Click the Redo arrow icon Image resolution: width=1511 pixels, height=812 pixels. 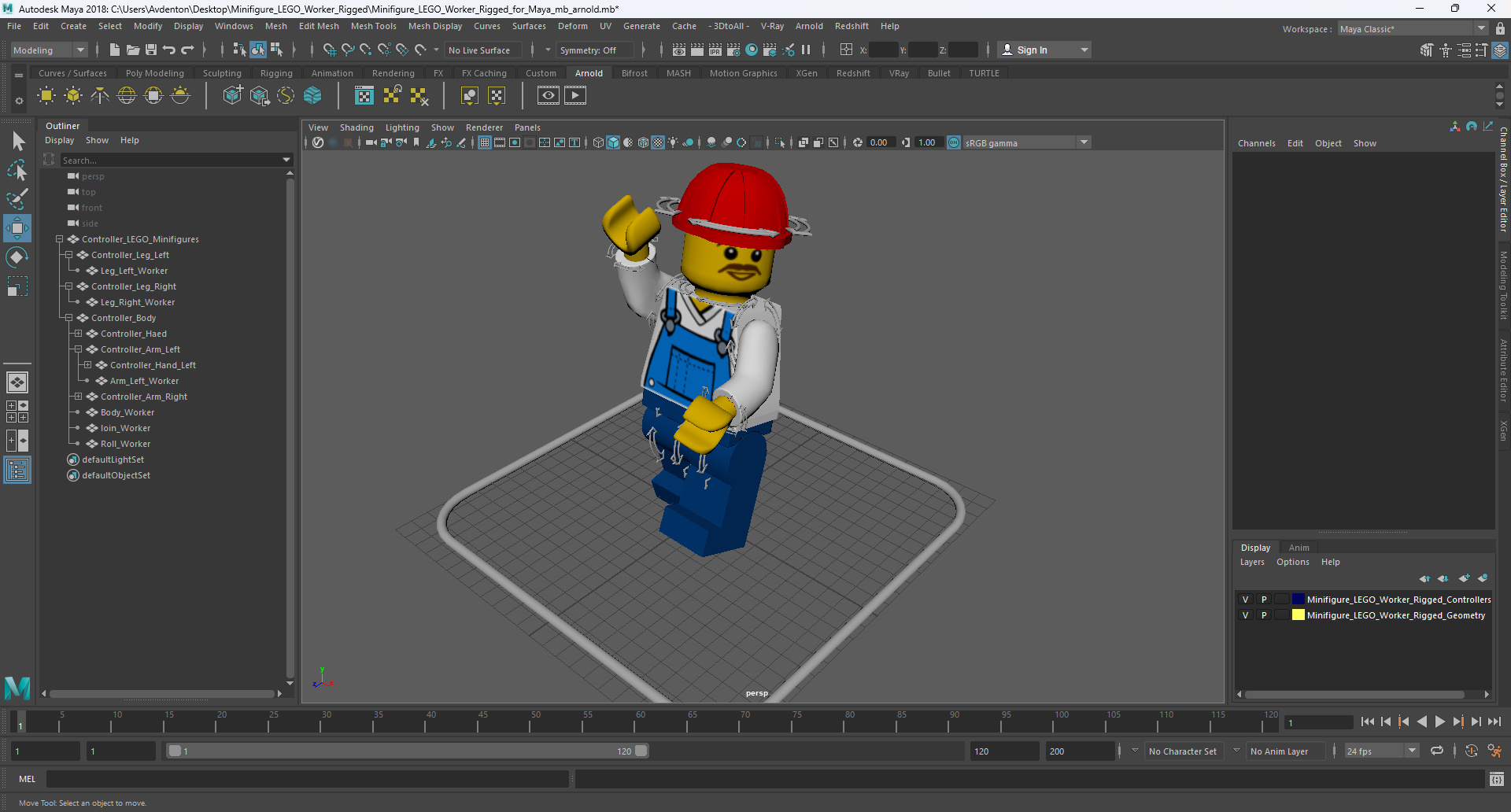coord(187,50)
